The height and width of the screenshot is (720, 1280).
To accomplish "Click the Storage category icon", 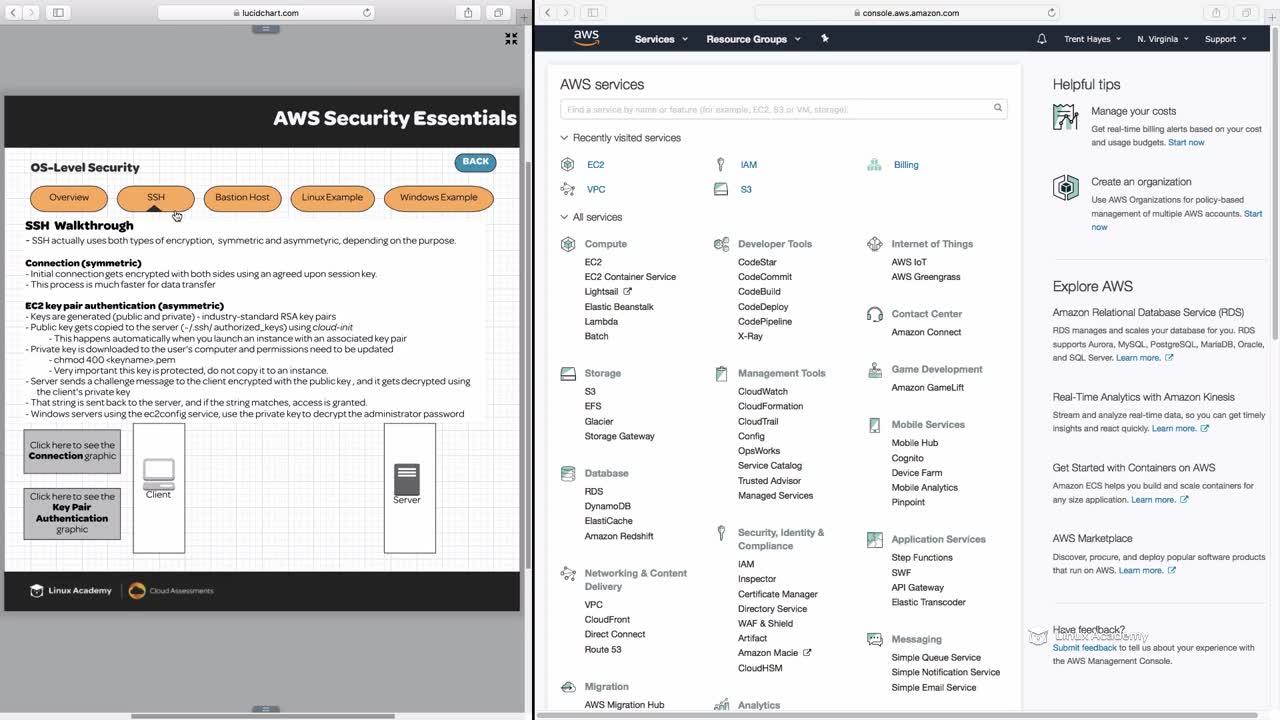I will coord(568,373).
